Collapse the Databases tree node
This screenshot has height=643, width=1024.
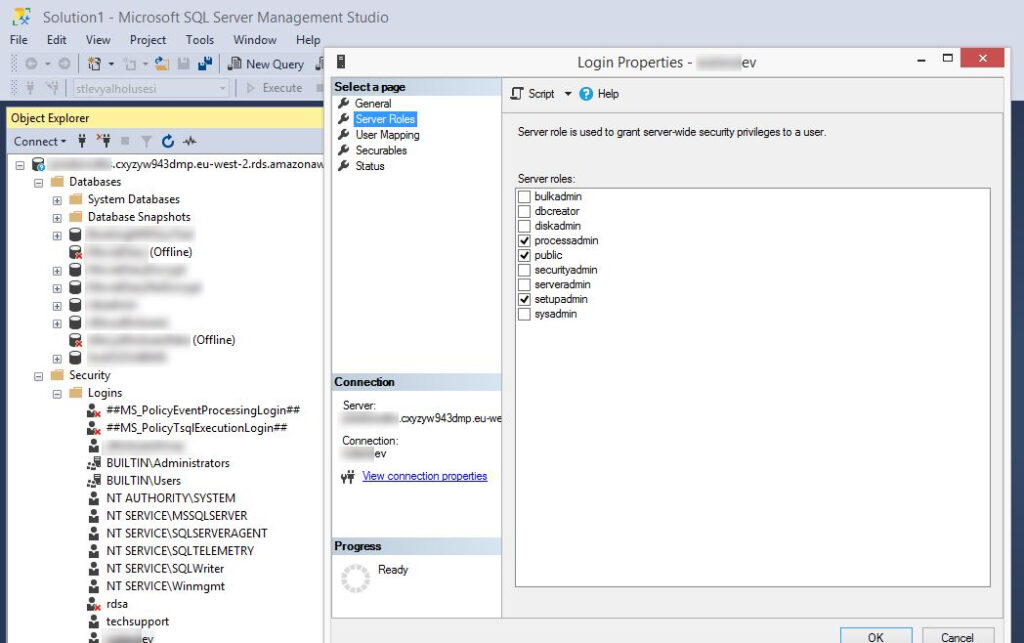point(39,183)
